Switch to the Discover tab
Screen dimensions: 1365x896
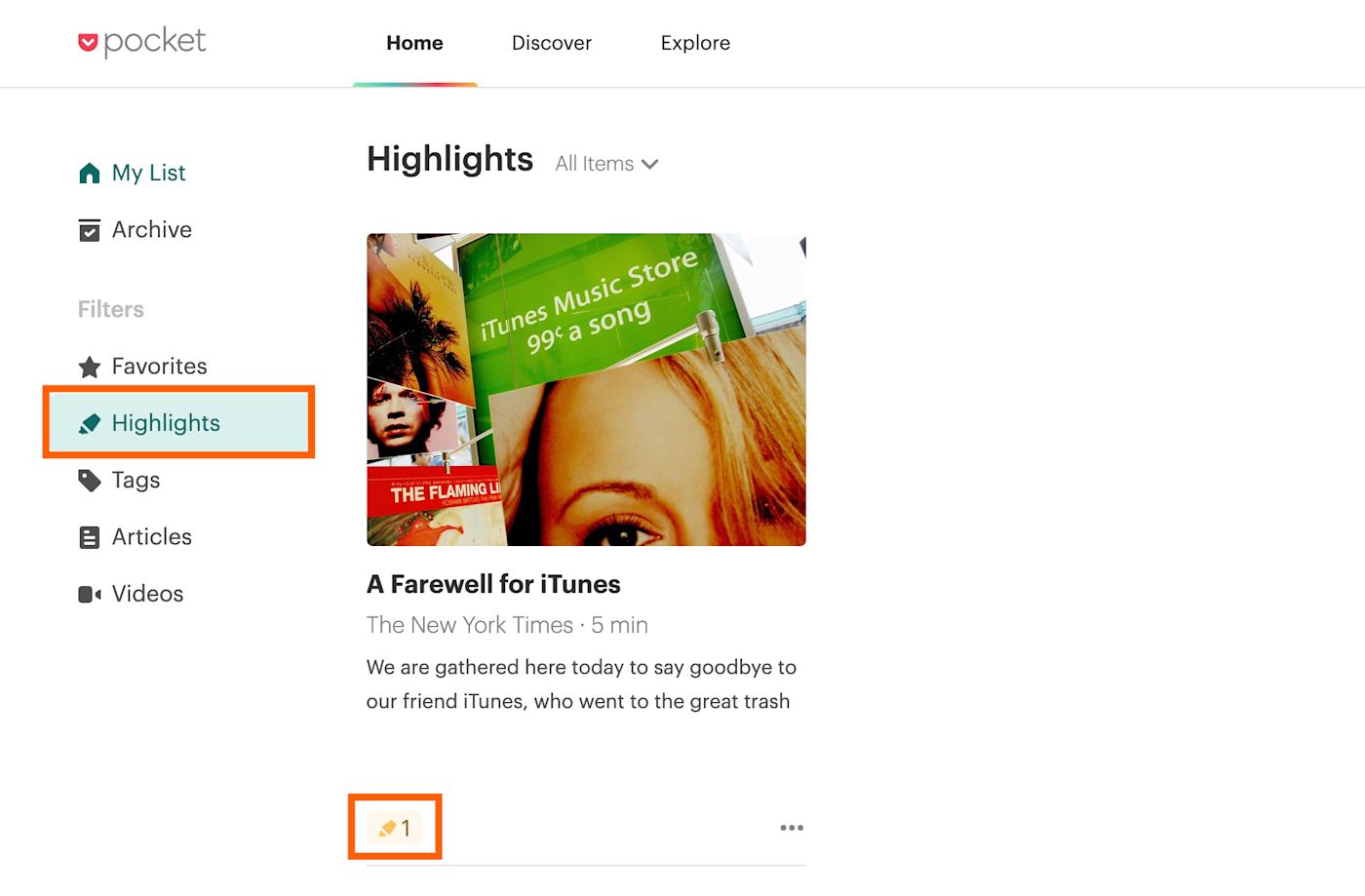(552, 43)
